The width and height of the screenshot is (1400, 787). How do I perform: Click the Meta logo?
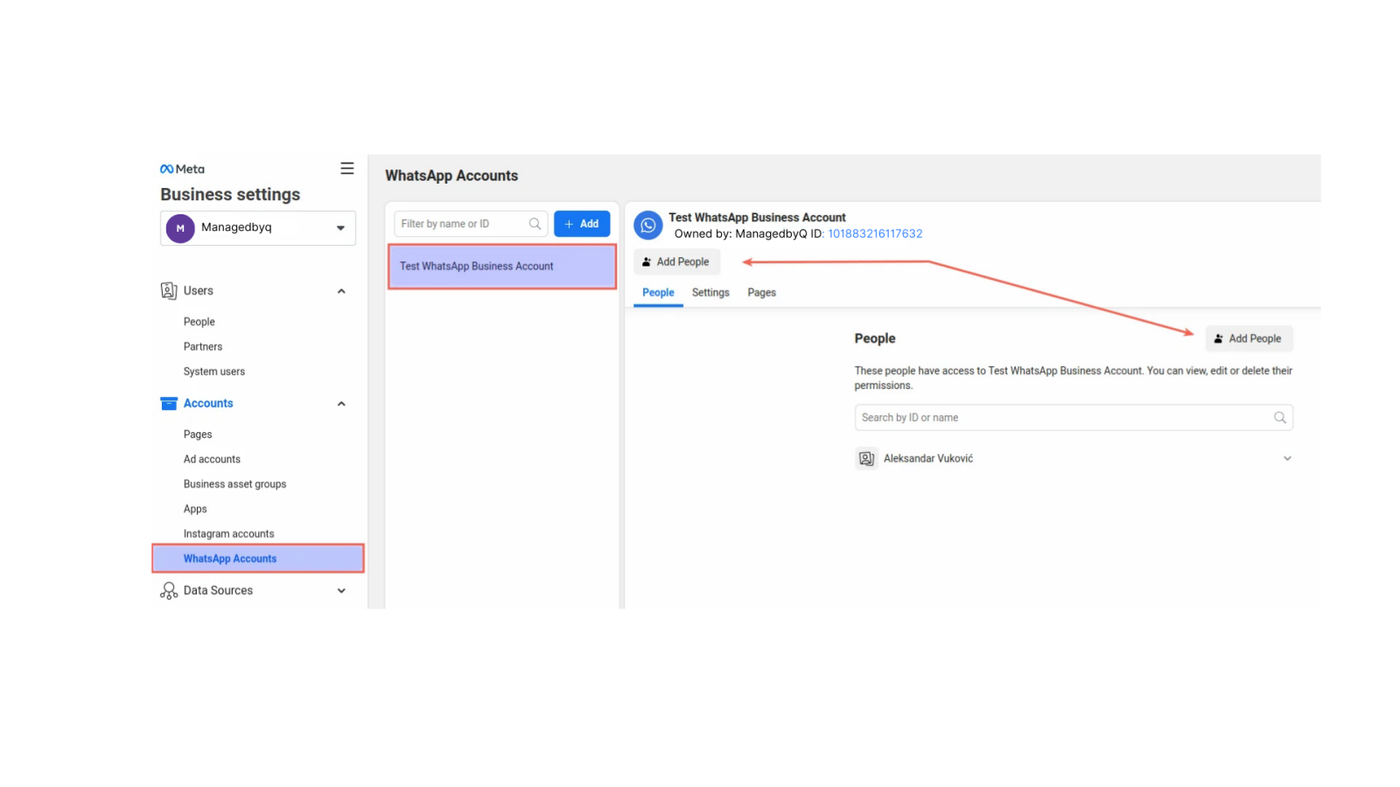182,169
